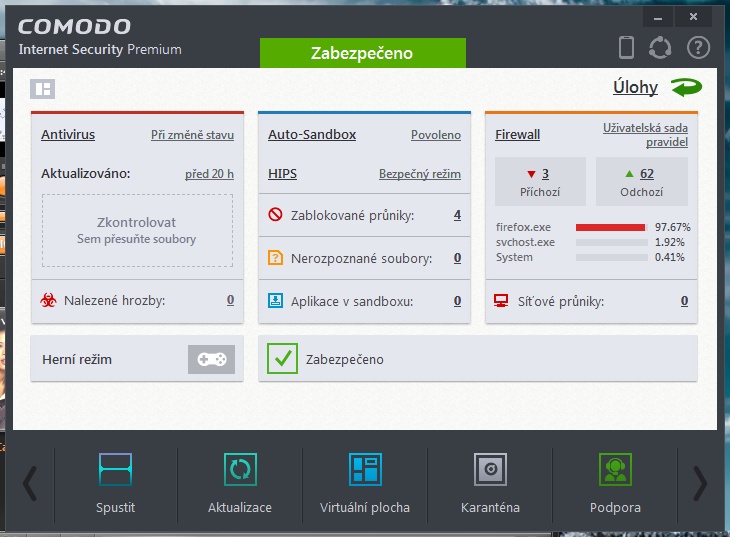This screenshot has width=730, height=537.
Task: Open the Aktualizace update icon
Action: [x=240, y=469]
